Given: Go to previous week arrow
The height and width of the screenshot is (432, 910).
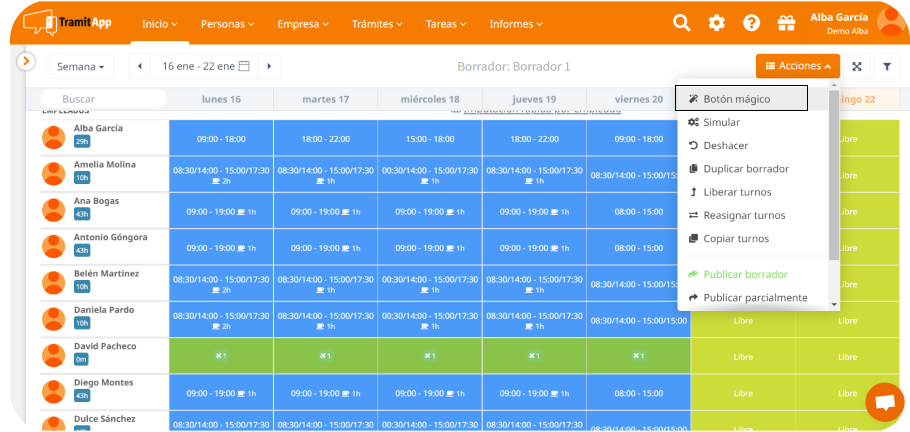Looking at the screenshot, I should tap(140, 67).
